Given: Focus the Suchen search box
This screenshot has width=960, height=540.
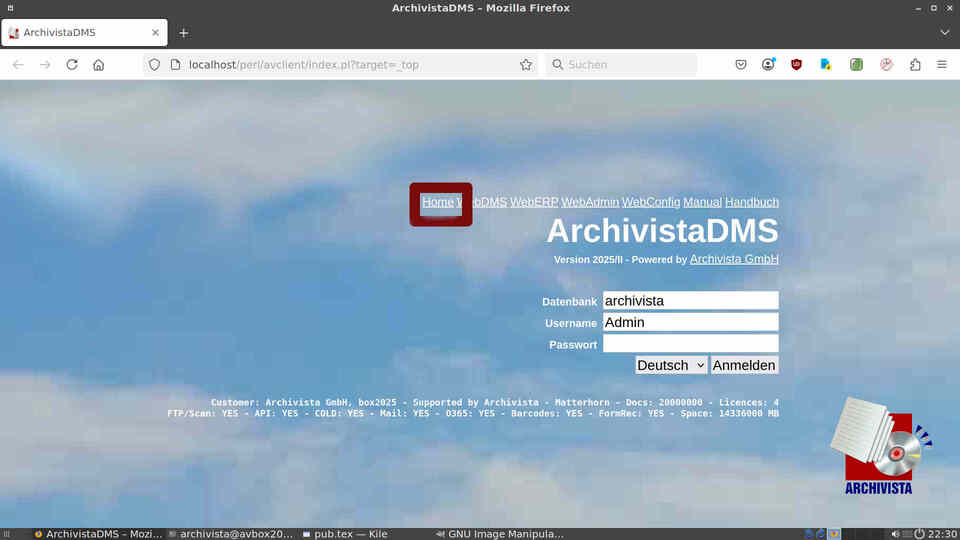Looking at the screenshot, I should click(621, 64).
